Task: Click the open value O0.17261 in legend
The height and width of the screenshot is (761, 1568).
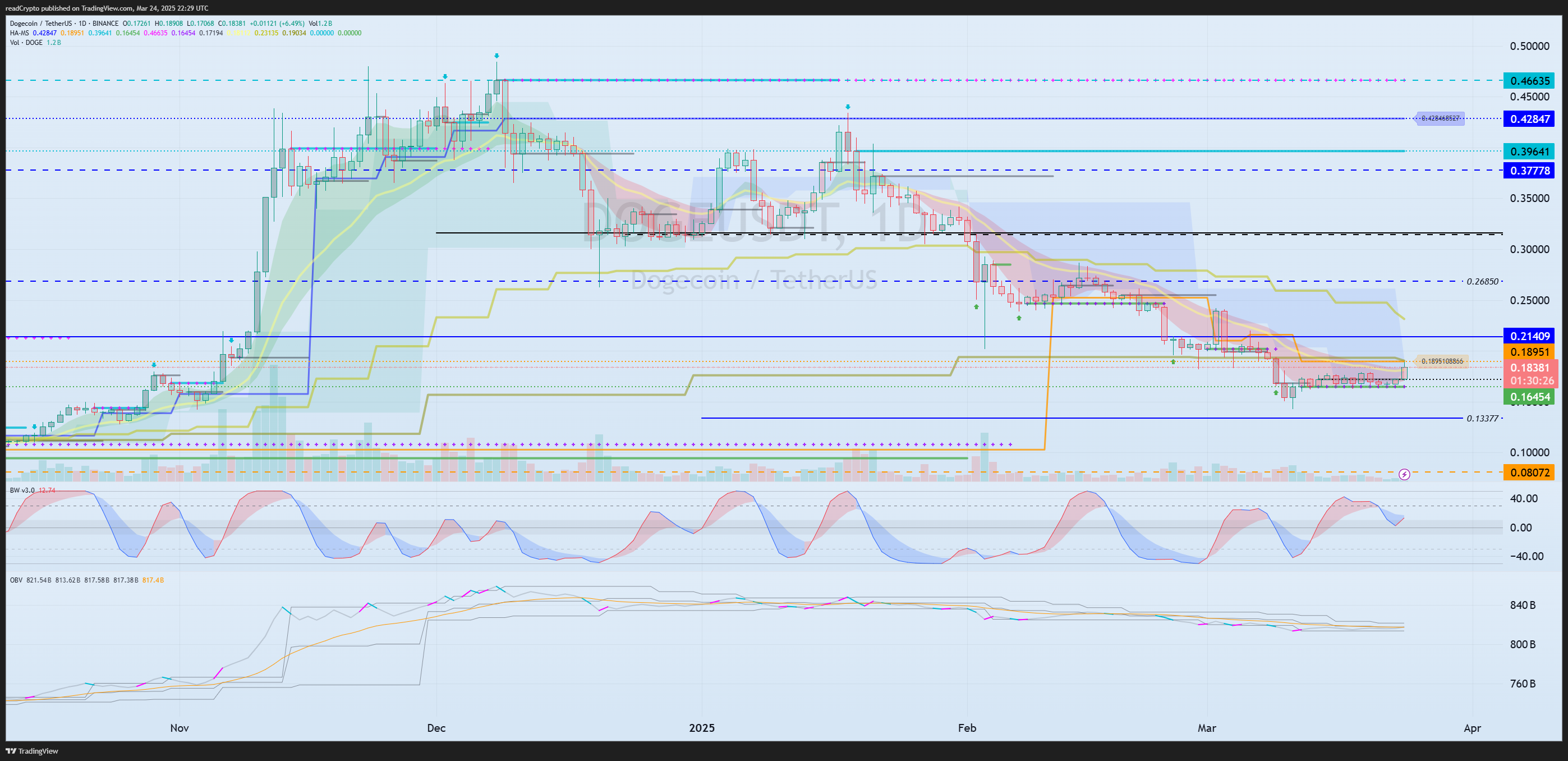Action: coord(137,24)
